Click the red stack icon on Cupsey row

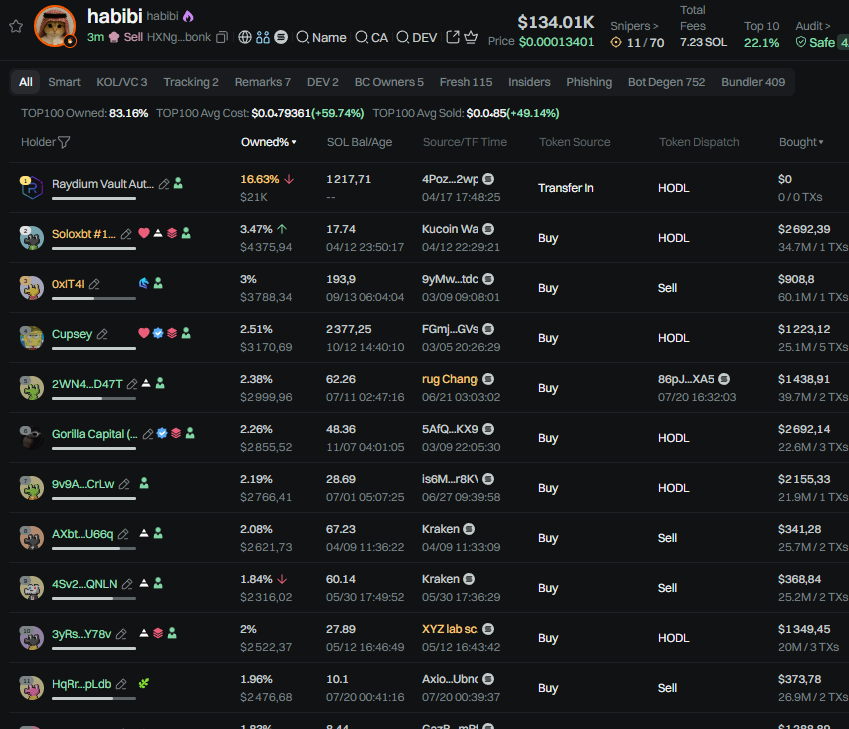point(172,333)
